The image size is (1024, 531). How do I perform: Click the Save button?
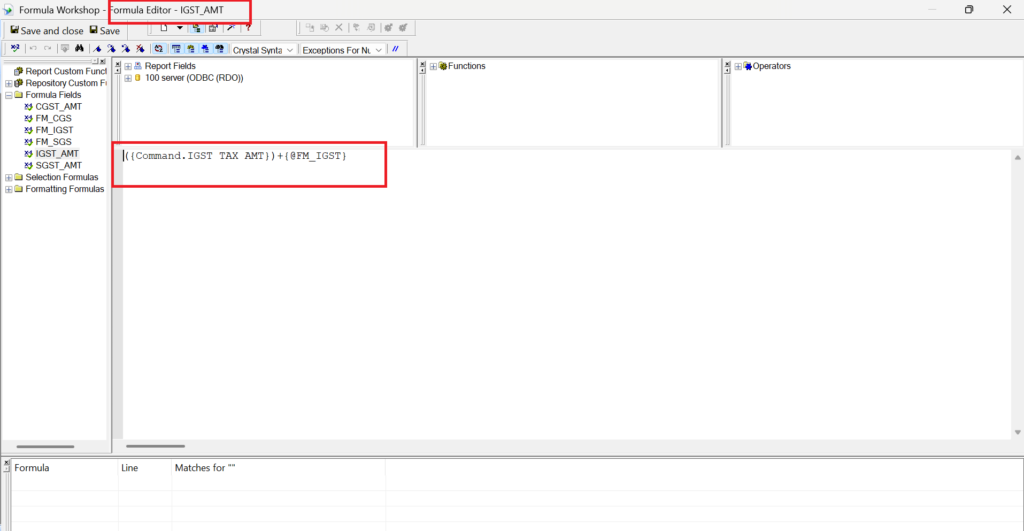[104, 31]
